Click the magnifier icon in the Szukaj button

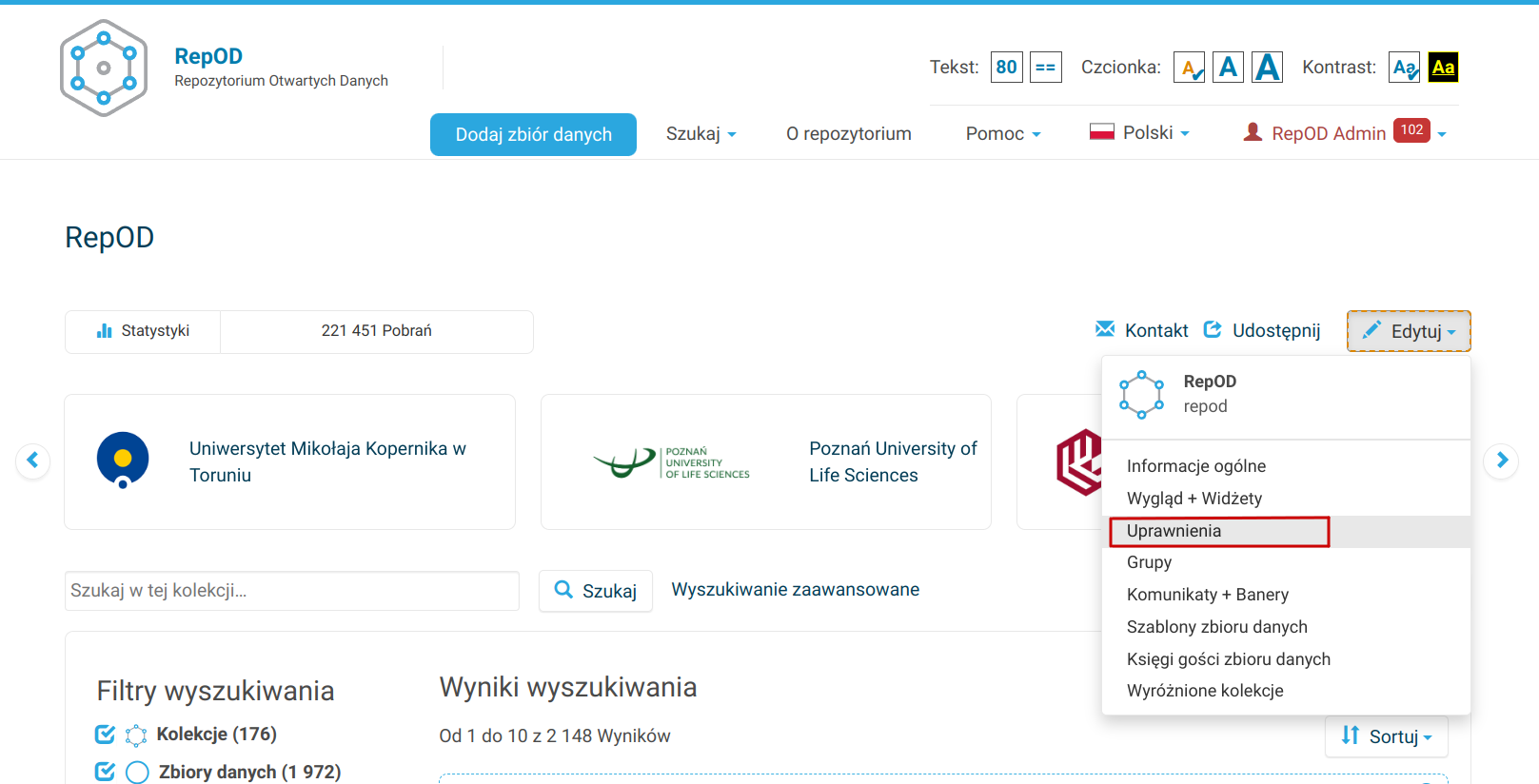tap(563, 590)
